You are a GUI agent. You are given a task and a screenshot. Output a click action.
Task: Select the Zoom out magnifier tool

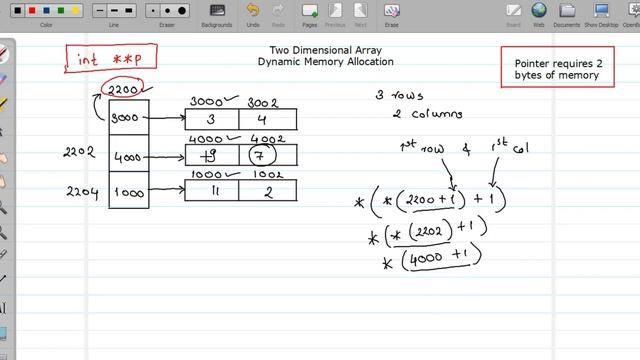tap(3, 233)
